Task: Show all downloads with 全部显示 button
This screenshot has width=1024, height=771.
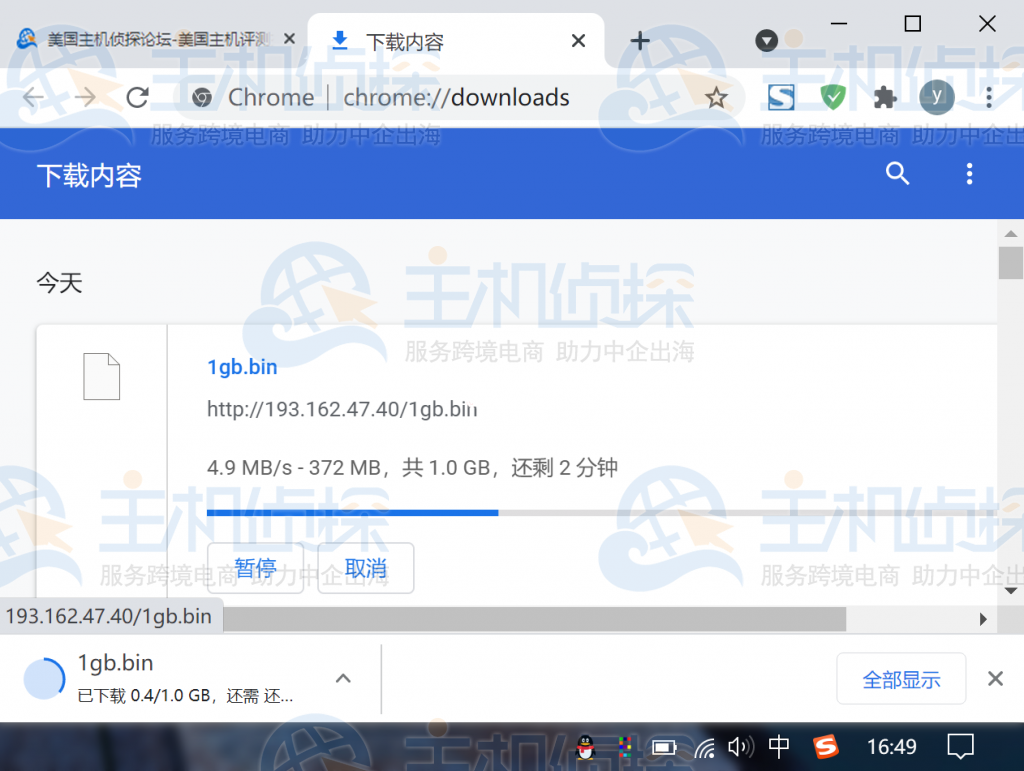Action: (901, 679)
